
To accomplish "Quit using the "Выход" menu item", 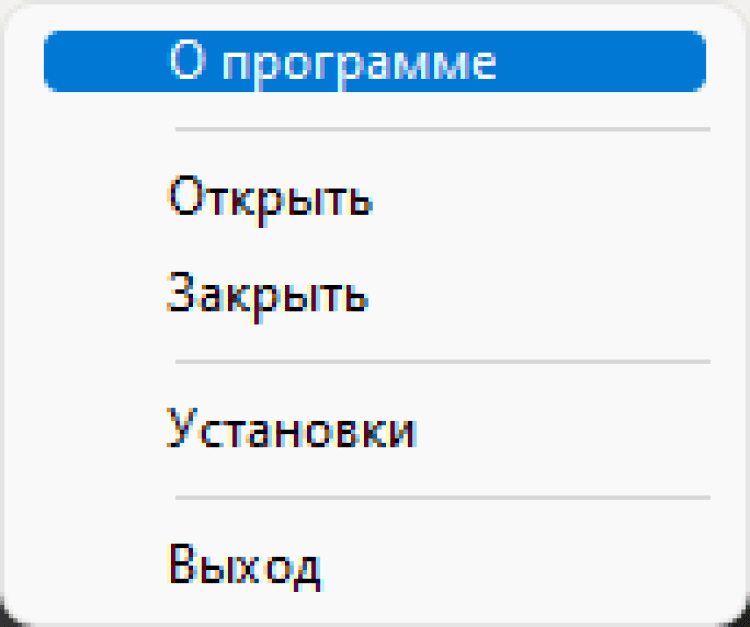I will [x=245, y=566].
